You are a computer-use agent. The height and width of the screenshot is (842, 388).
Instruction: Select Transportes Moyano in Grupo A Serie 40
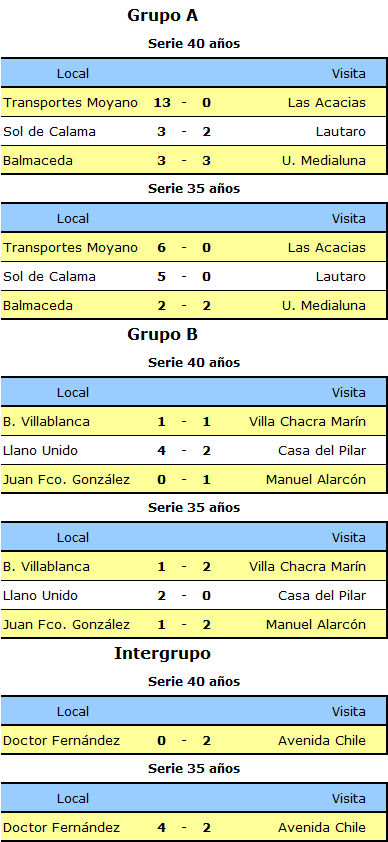pyautogui.click(x=70, y=102)
